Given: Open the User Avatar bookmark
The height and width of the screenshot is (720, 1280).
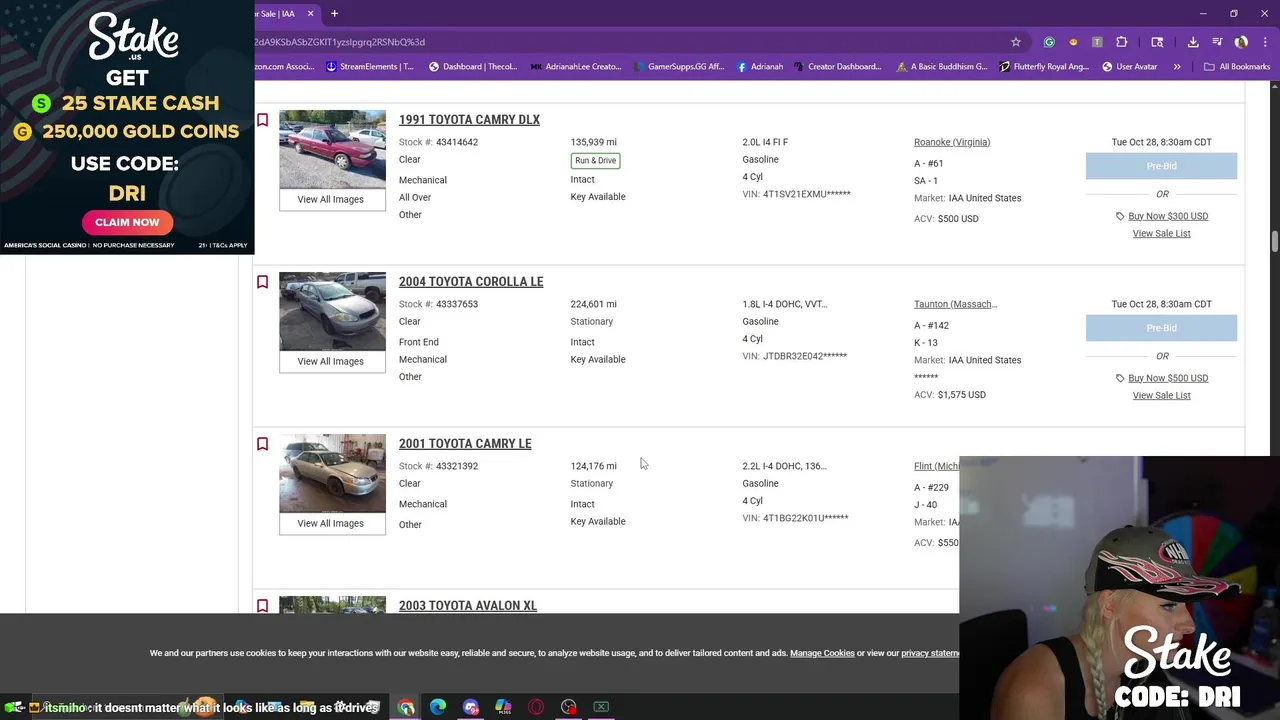Looking at the screenshot, I should 1130,67.
